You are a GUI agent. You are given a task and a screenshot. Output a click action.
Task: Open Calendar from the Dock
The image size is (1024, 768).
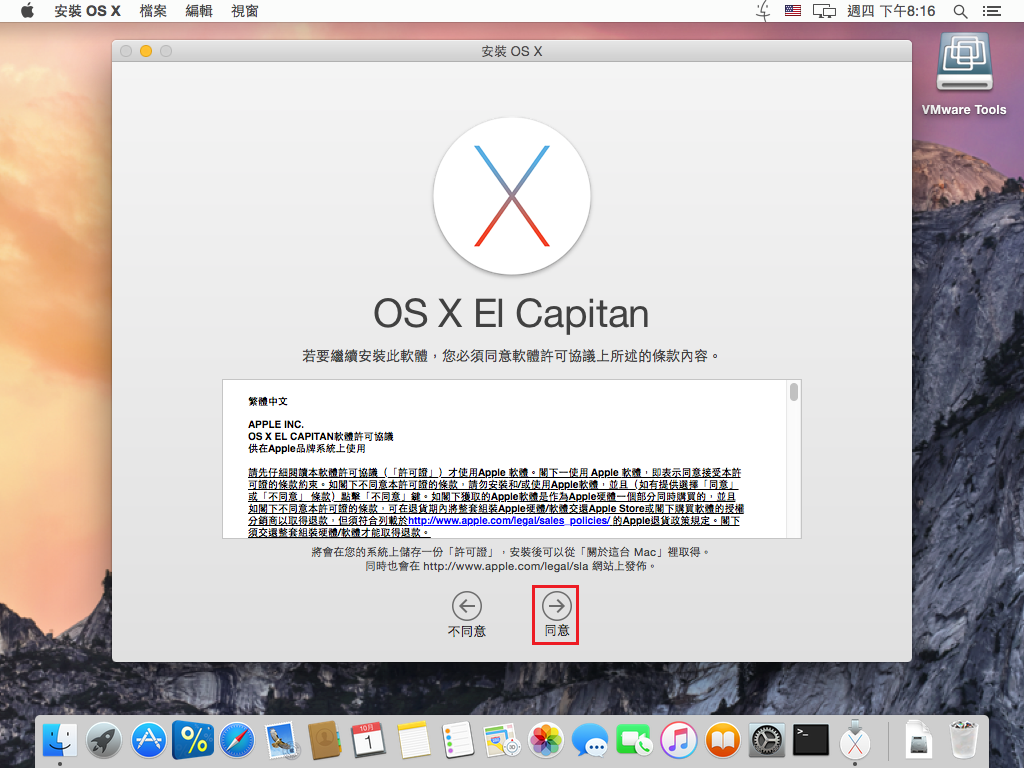click(x=368, y=741)
